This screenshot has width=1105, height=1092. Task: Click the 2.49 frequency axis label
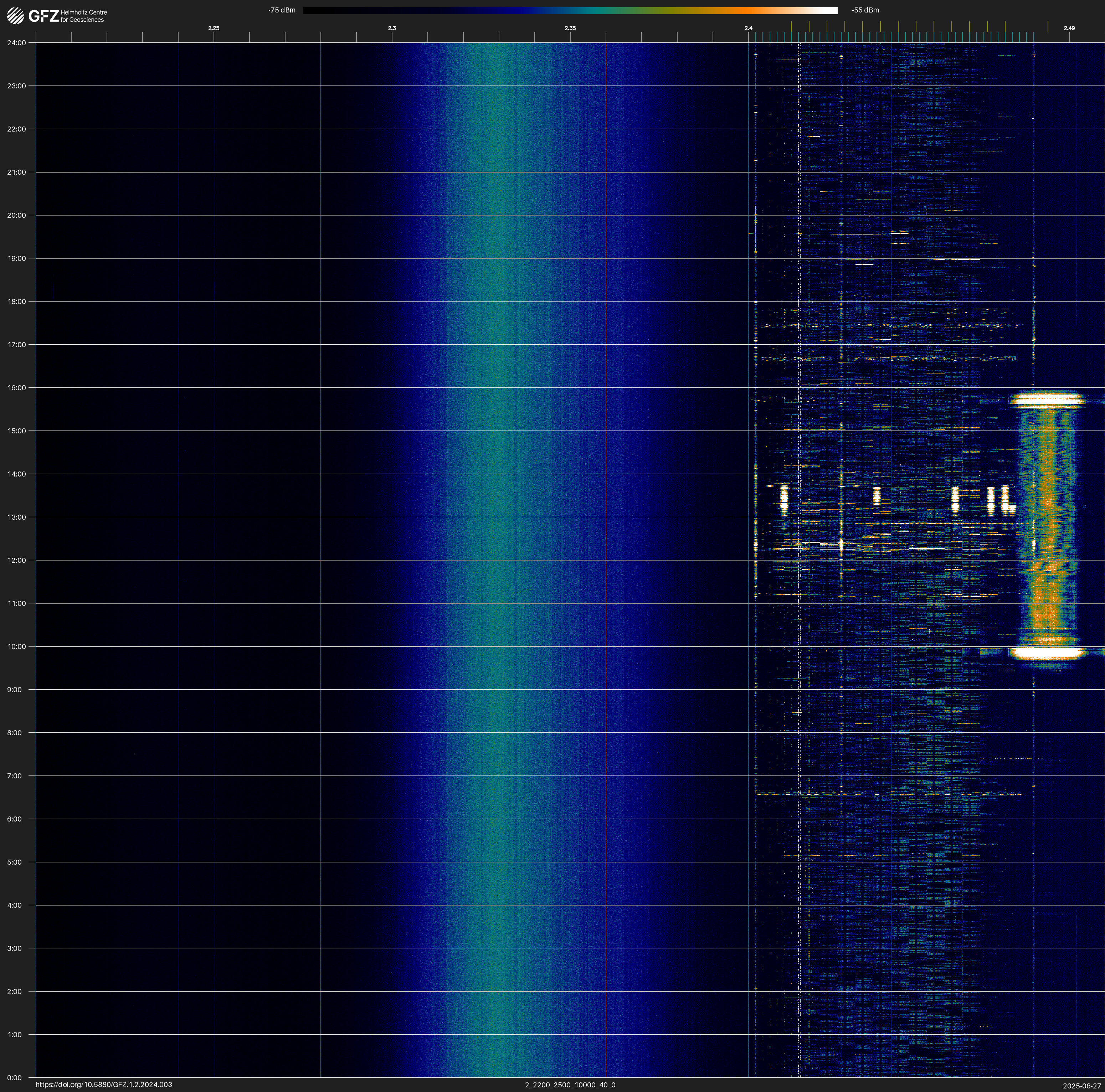(x=1068, y=28)
